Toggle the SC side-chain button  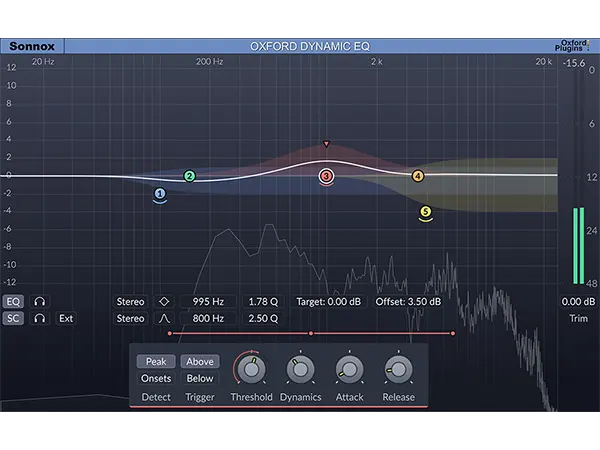pos(13,318)
